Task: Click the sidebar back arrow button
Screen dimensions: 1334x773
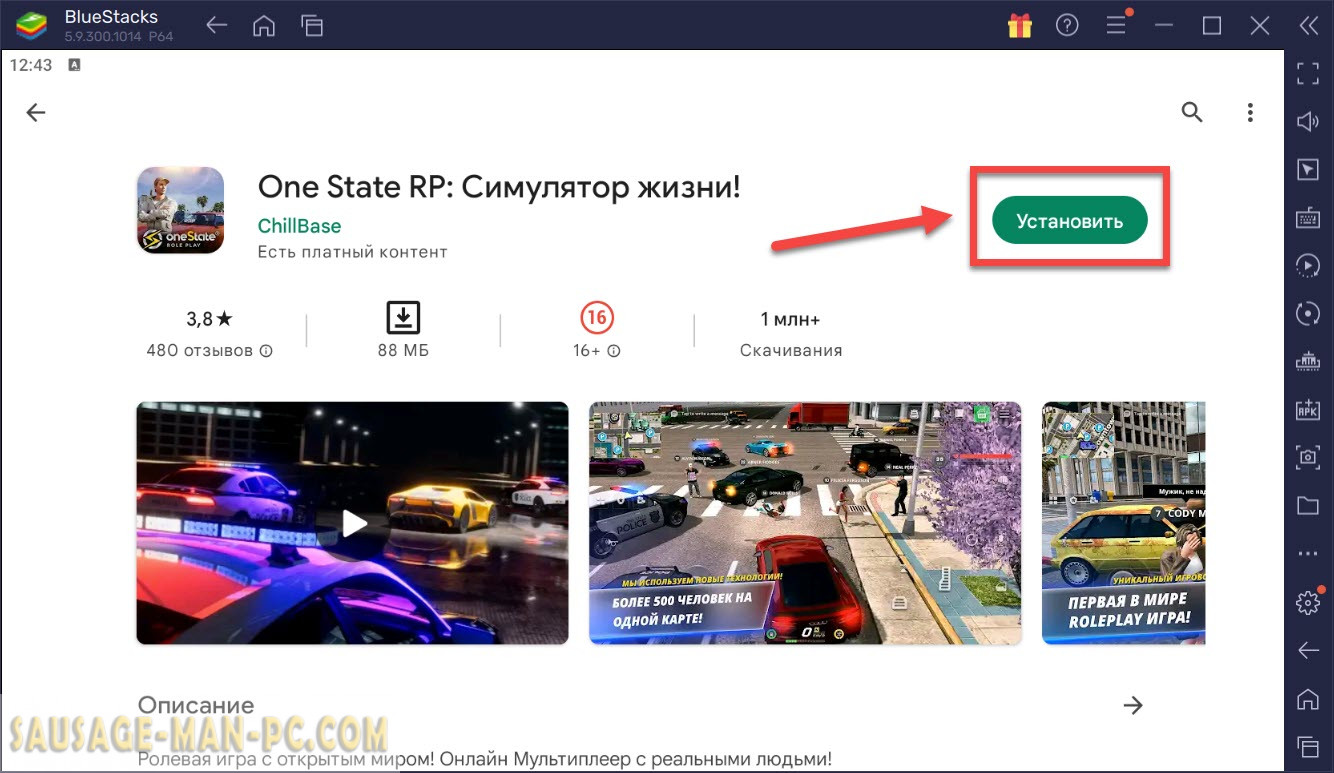Action: [1307, 650]
